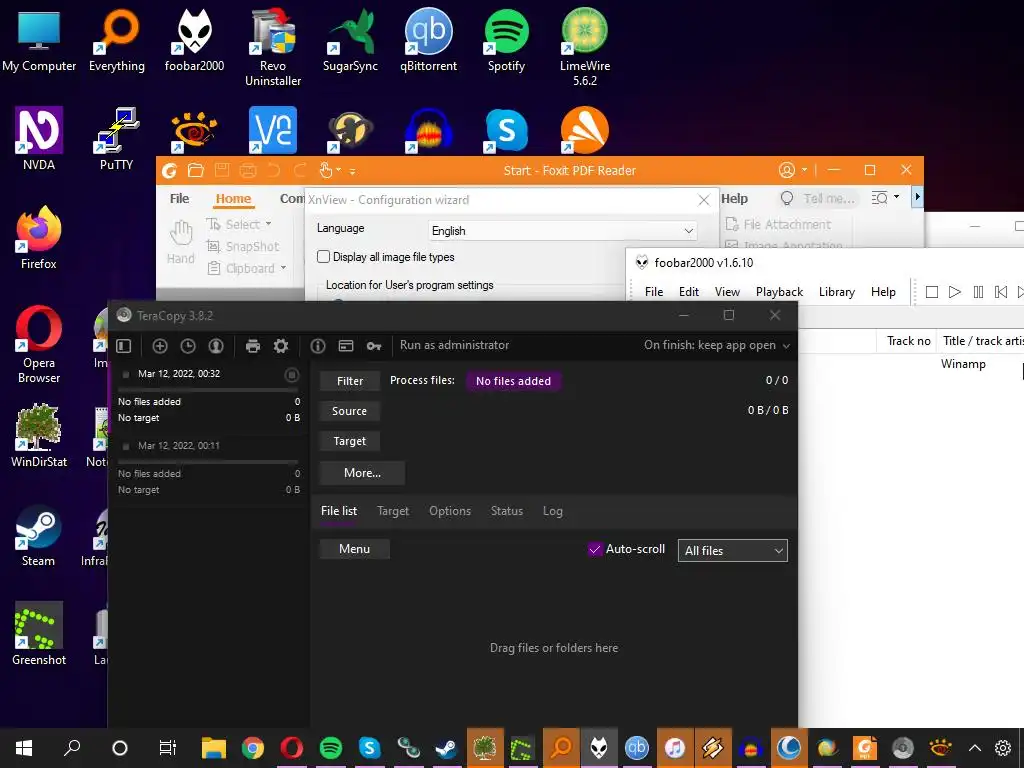Open Foxit File menu
This screenshot has width=1024, height=768.
(x=180, y=199)
